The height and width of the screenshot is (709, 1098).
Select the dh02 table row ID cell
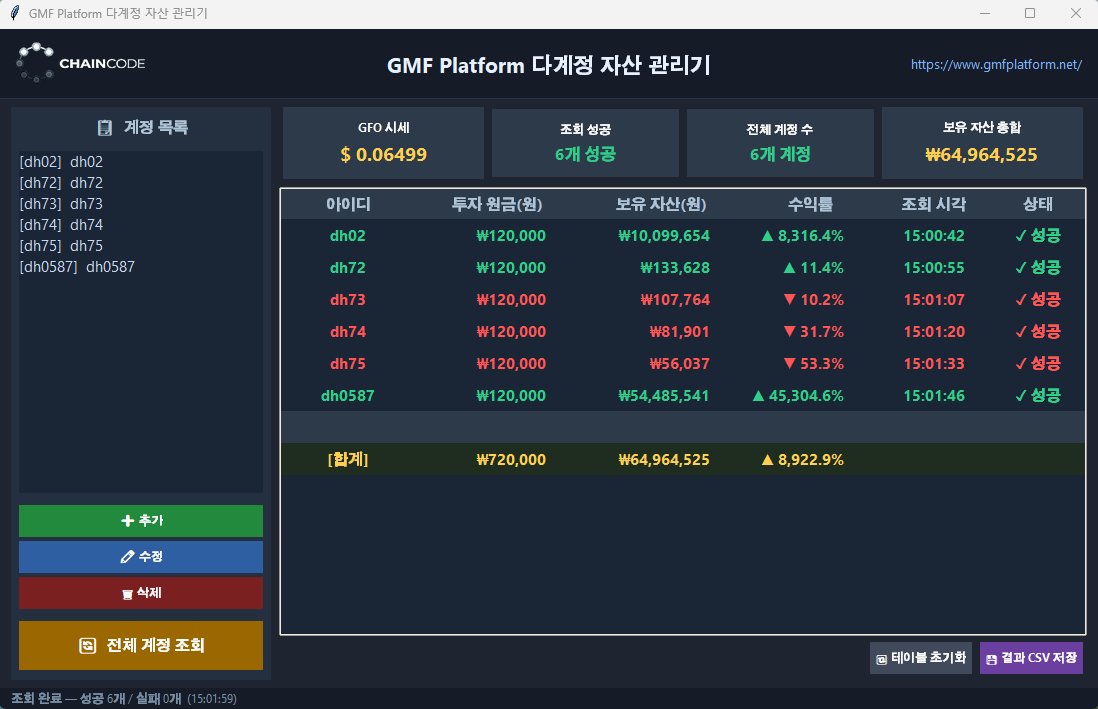347,235
